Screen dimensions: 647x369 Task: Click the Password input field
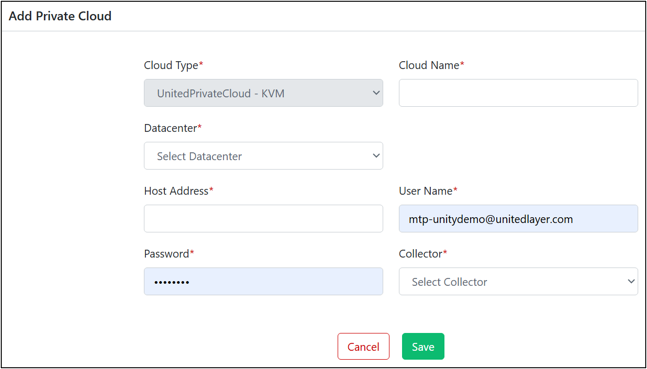coord(263,281)
